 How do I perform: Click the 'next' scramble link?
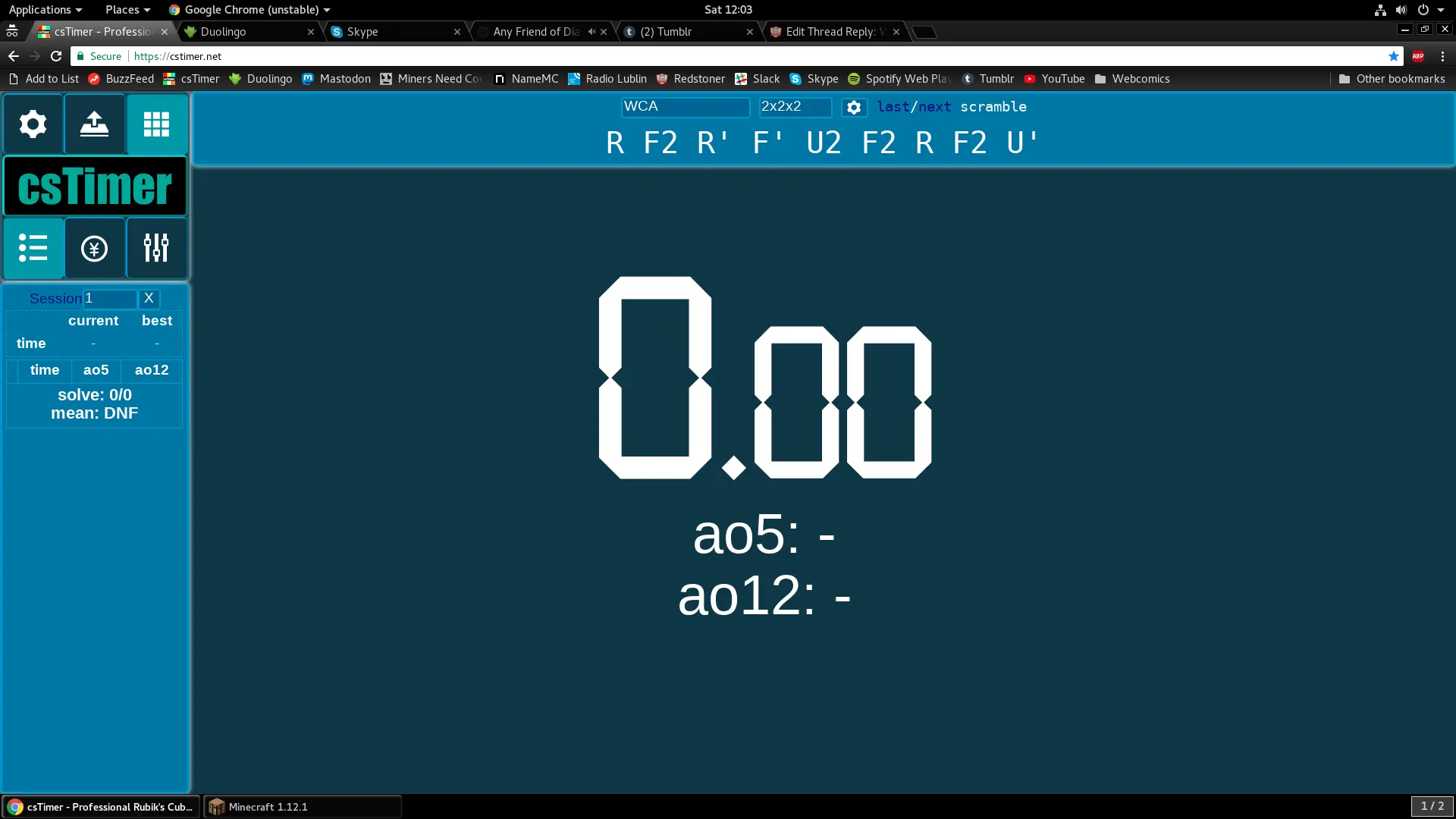(x=934, y=107)
